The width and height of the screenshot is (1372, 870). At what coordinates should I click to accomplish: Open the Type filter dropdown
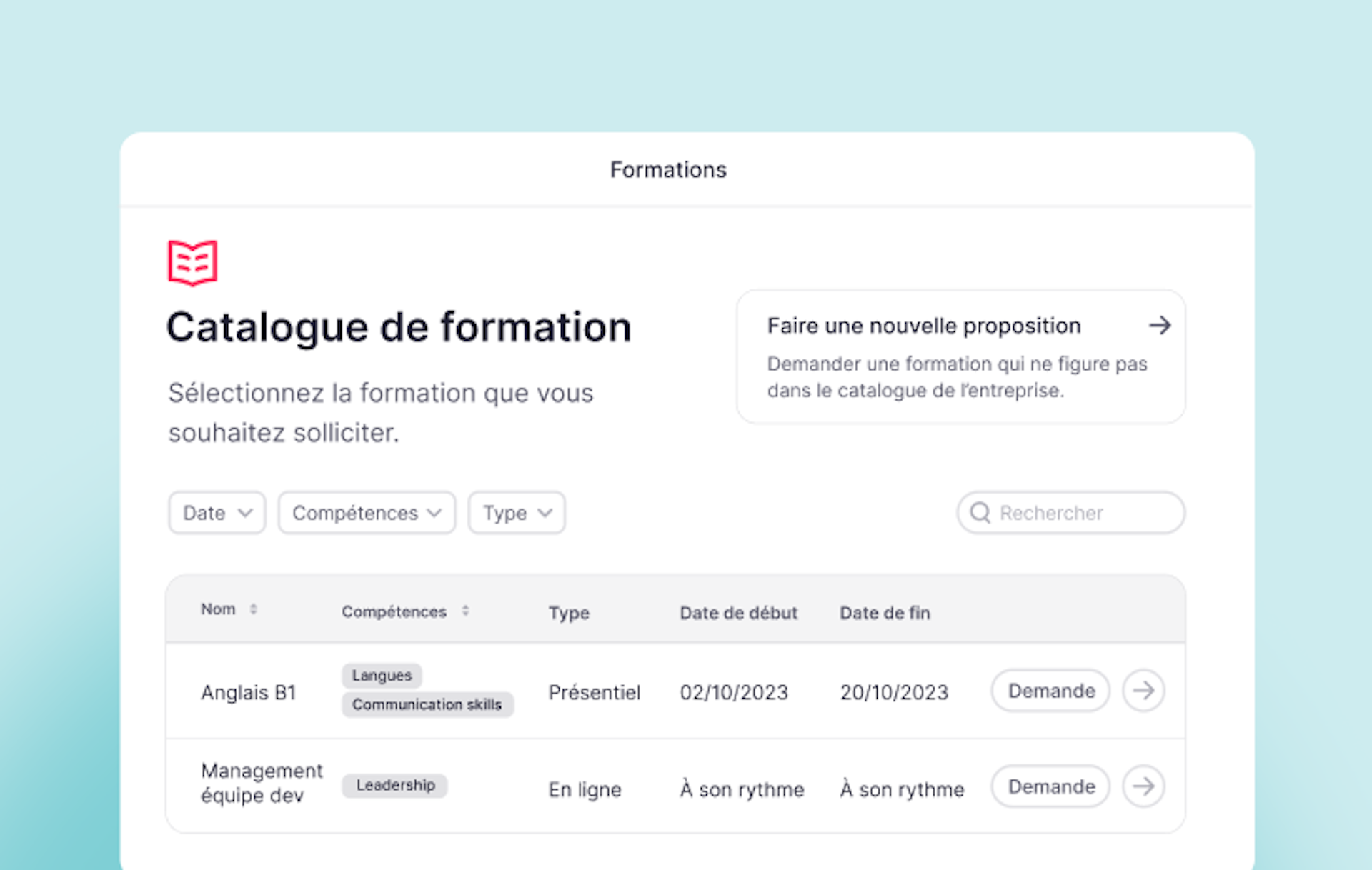[x=517, y=513]
